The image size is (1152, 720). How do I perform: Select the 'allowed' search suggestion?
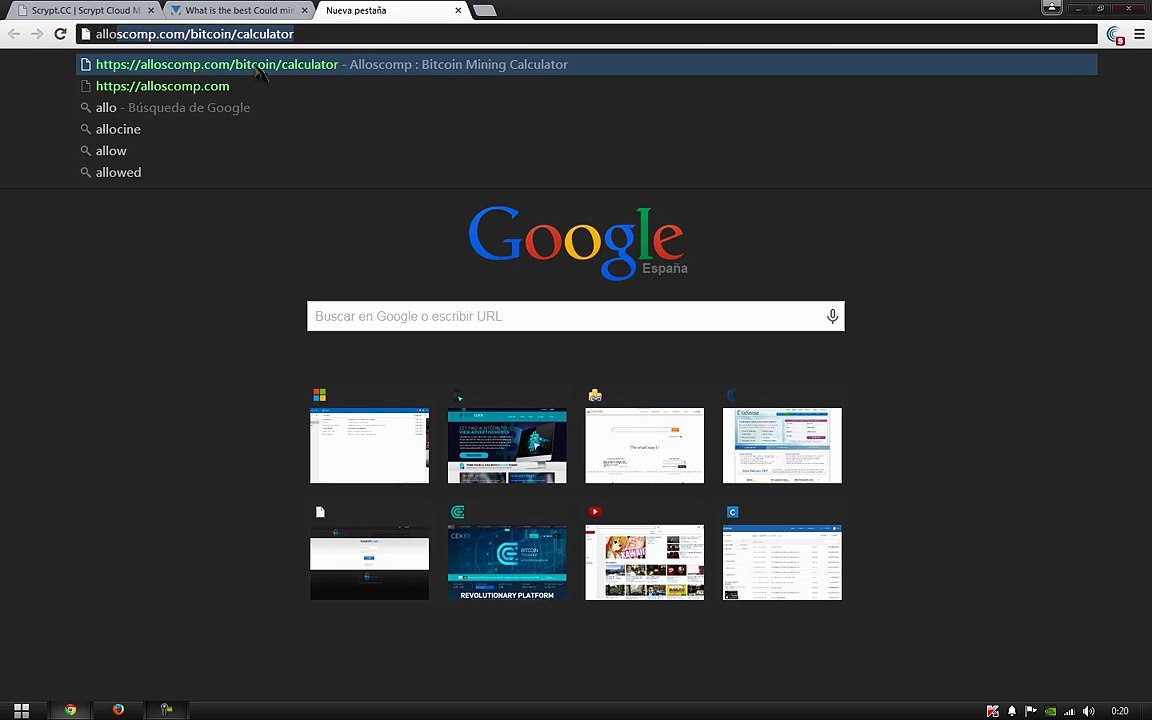[586, 172]
